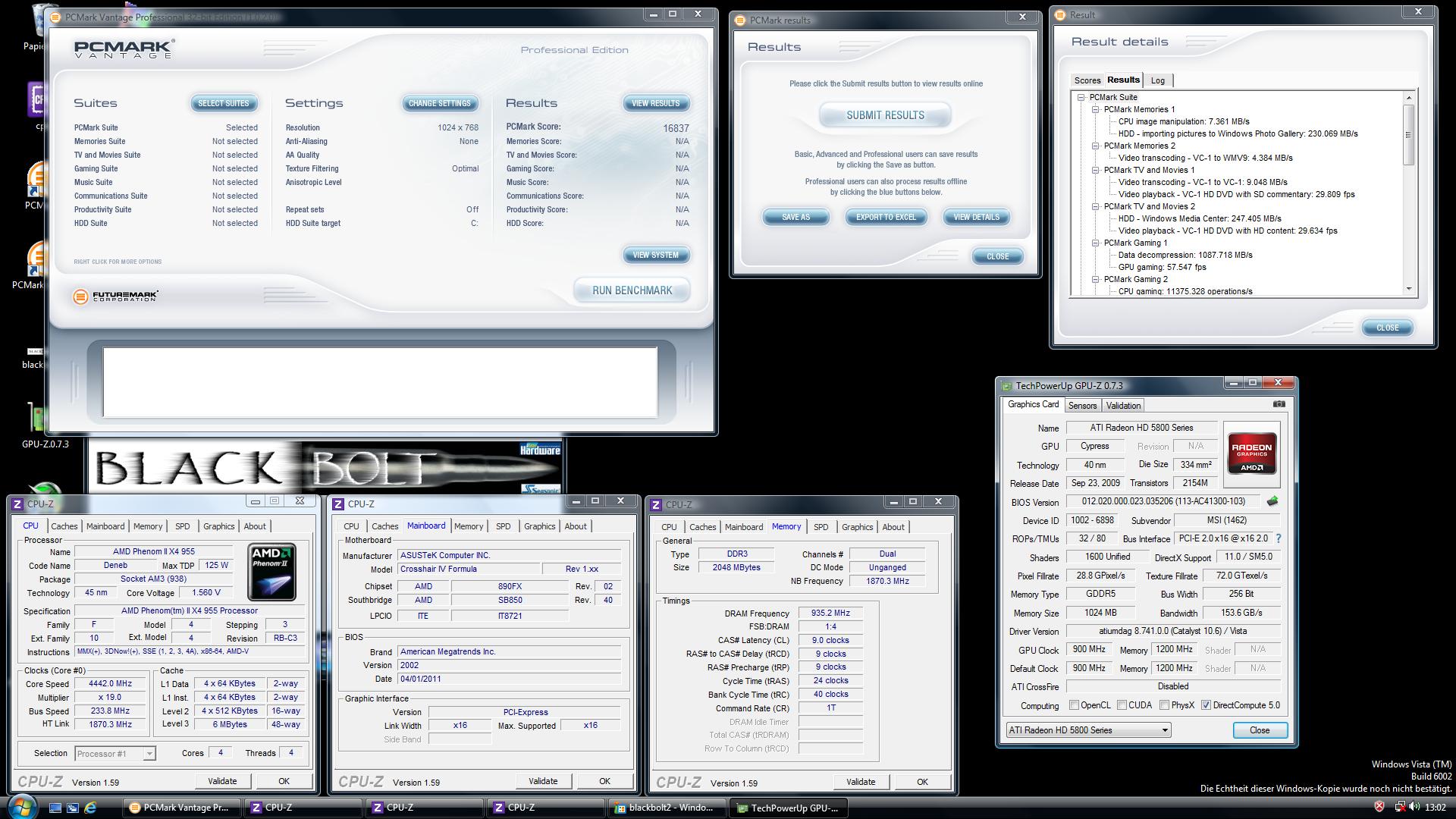Click the Result details scrollbar thumb
The image size is (1456, 819).
point(1409,135)
